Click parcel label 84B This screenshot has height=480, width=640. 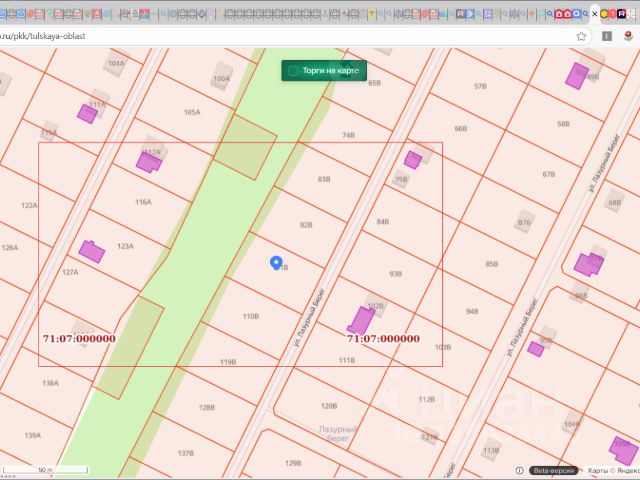[x=382, y=222]
